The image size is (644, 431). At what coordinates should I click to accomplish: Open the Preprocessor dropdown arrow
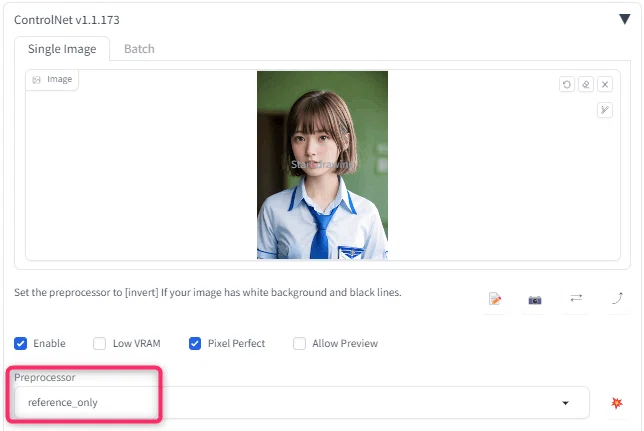566,403
